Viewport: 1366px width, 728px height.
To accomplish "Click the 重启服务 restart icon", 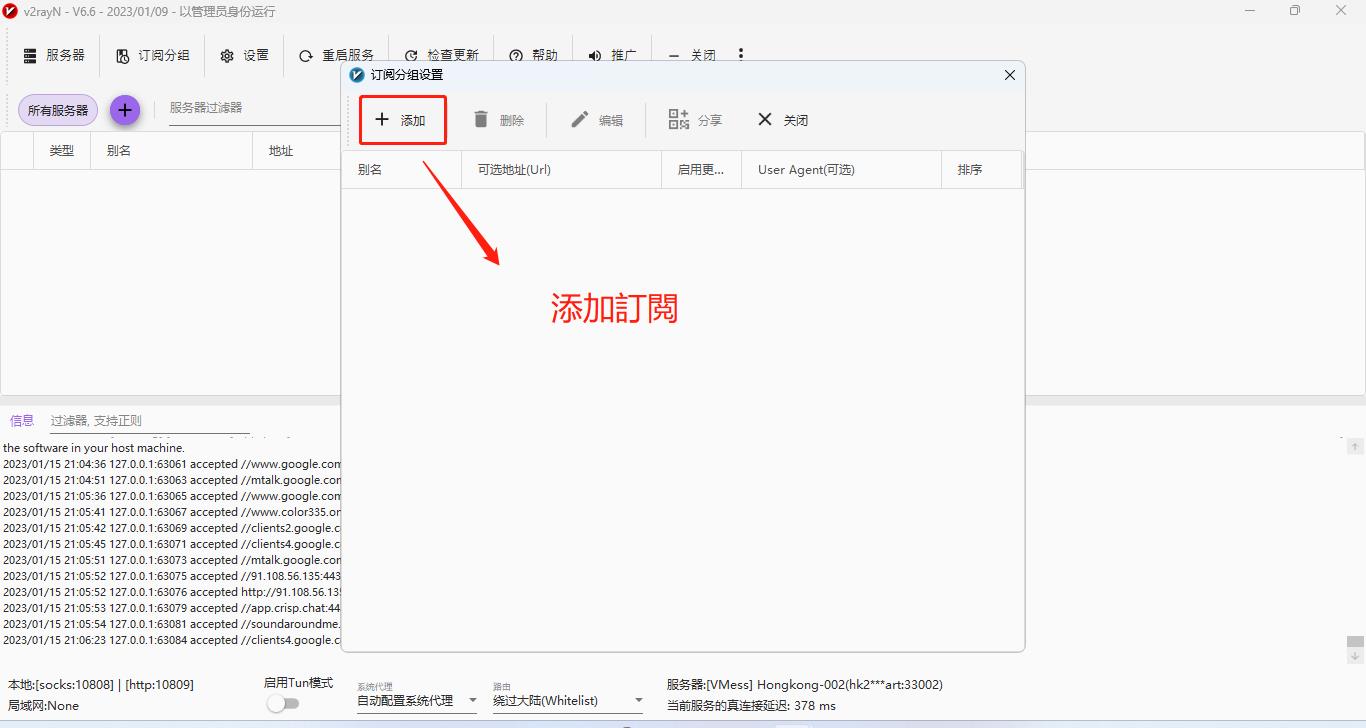I will tap(306, 56).
